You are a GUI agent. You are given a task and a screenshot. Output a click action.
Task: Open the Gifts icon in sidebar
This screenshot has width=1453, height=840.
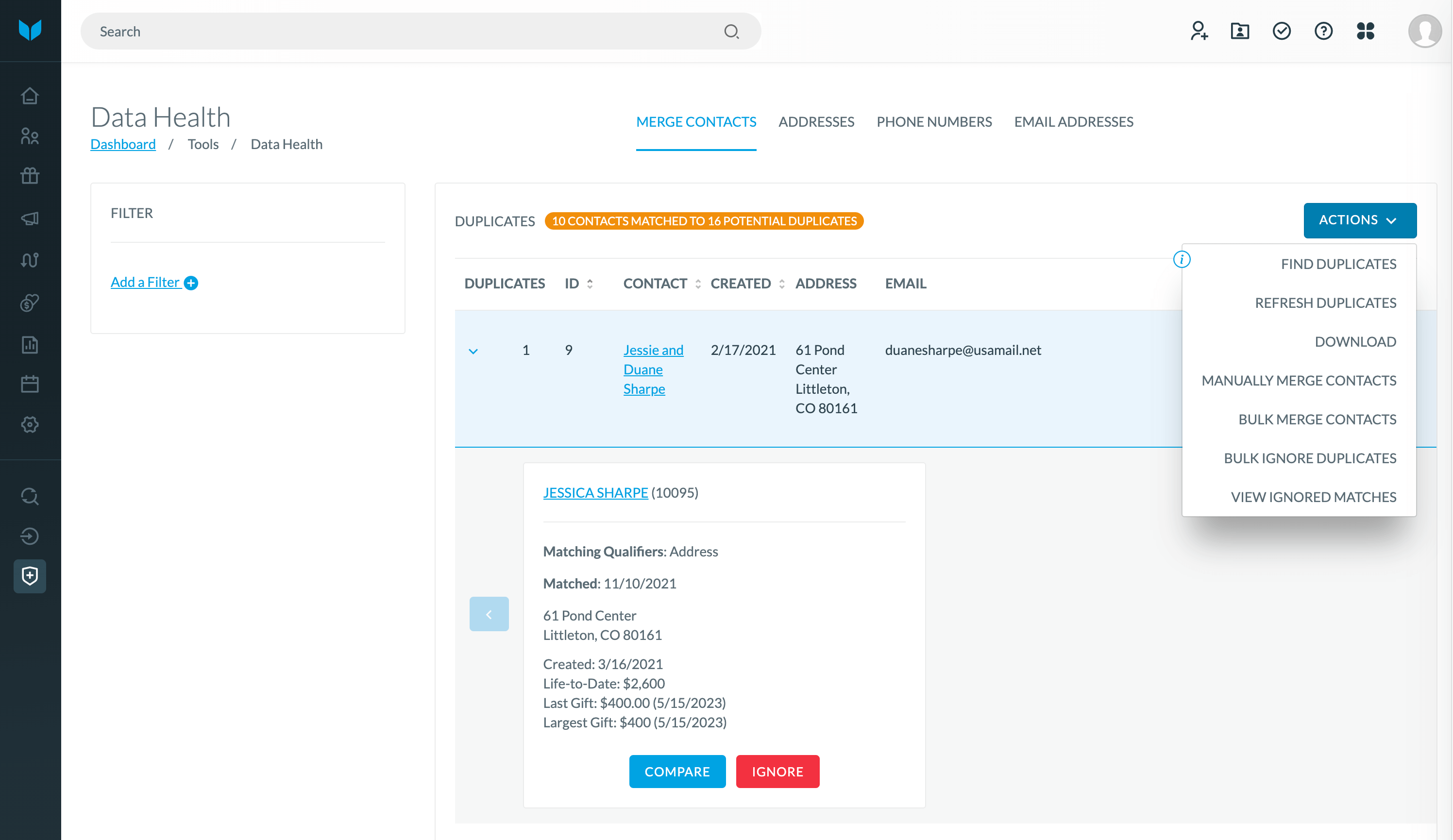pyautogui.click(x=30, y=176)
